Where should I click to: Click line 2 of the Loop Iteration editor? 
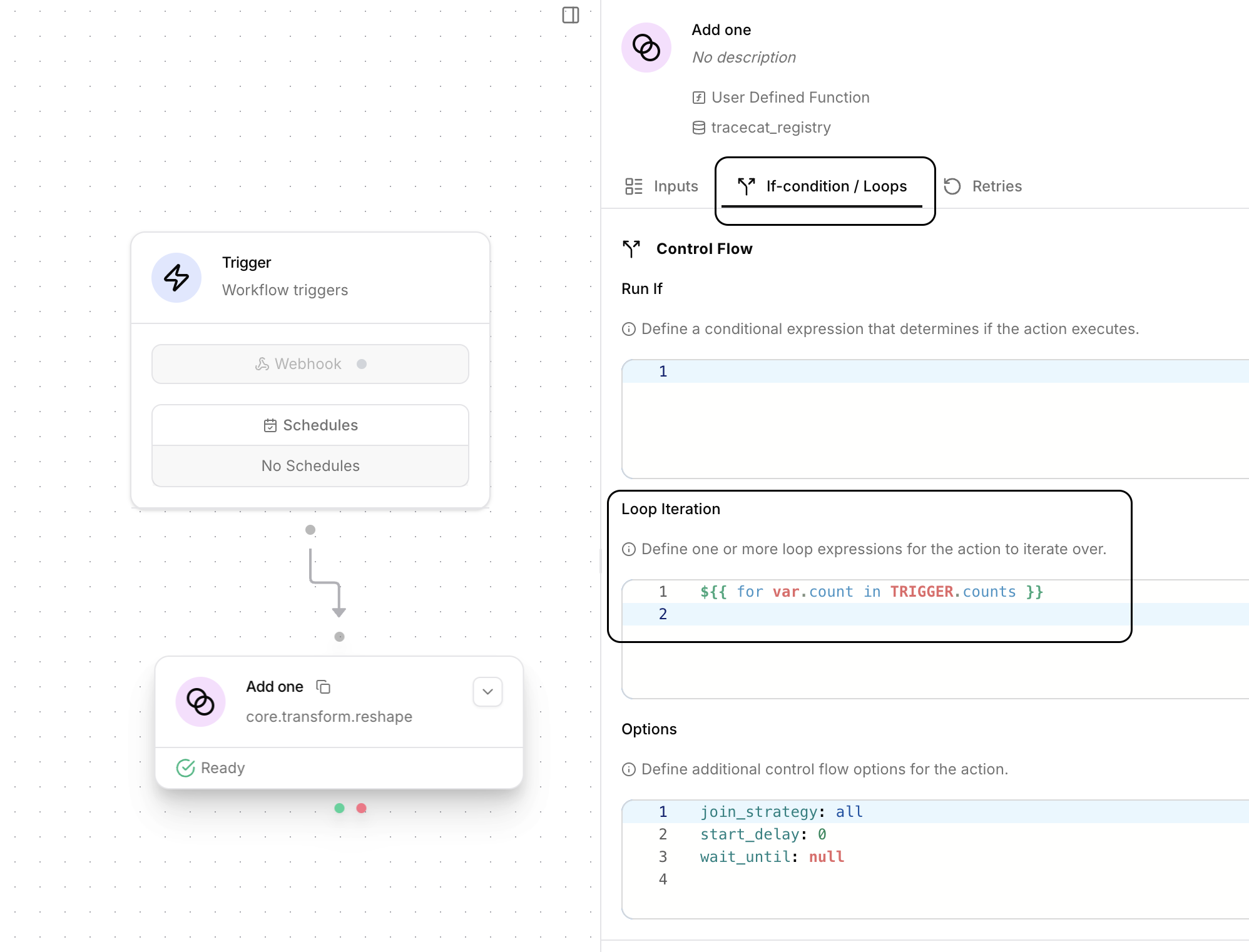[935, 614]
